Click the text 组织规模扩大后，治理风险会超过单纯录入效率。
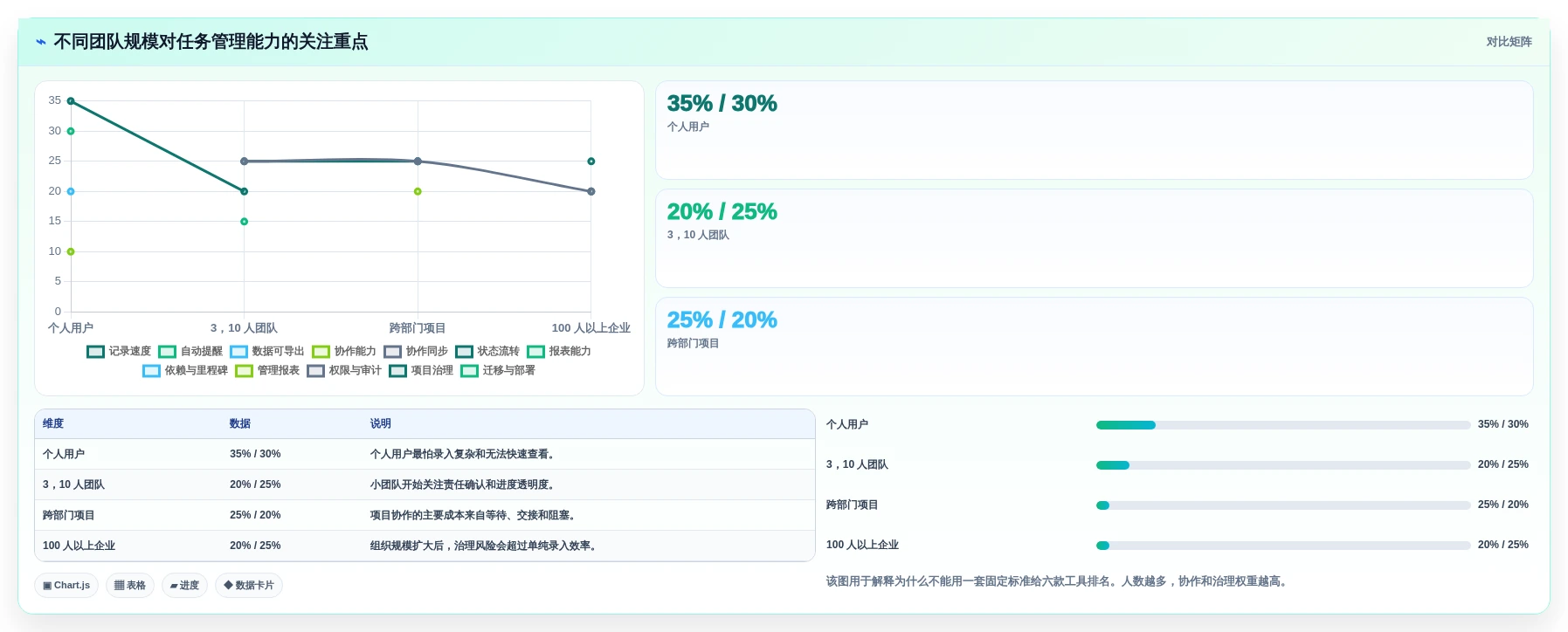 [485, 546]
